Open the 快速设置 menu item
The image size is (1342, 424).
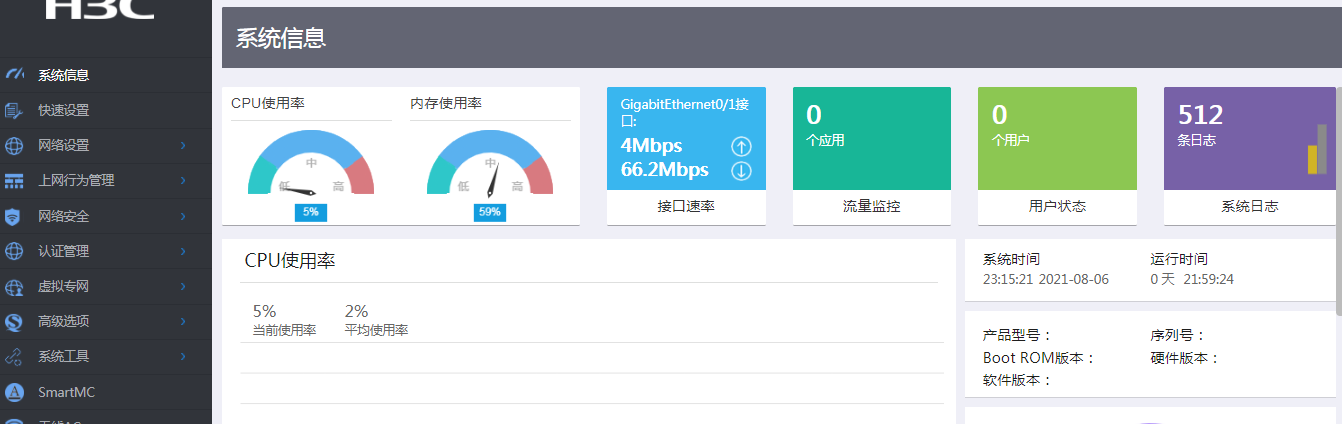(106, 110)
